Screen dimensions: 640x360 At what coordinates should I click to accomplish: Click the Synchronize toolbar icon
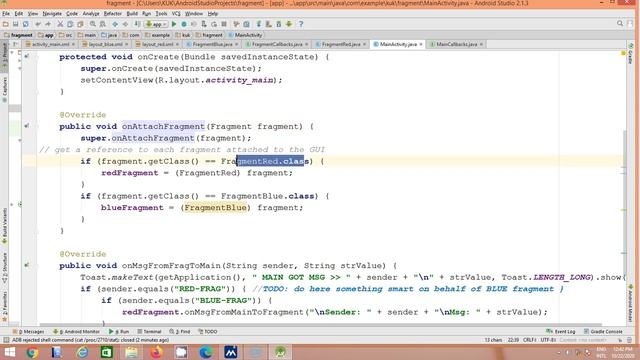[x=25, y=24]
